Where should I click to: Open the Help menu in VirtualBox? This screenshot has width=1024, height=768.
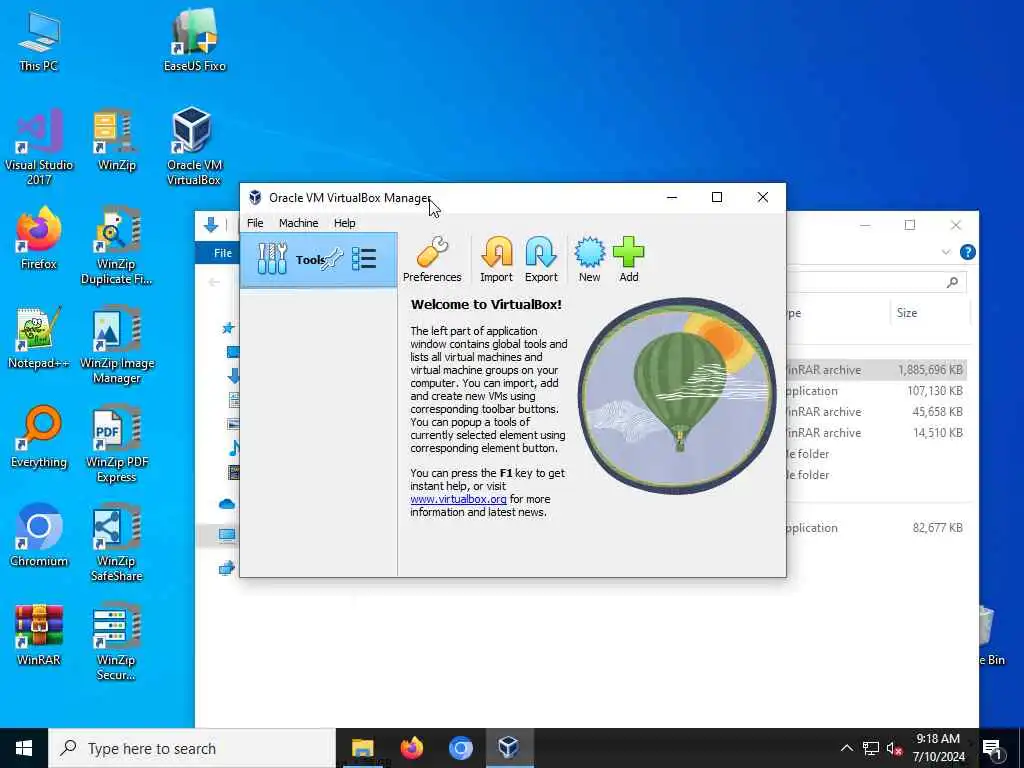pyautogui.click(x=344, y=223)
